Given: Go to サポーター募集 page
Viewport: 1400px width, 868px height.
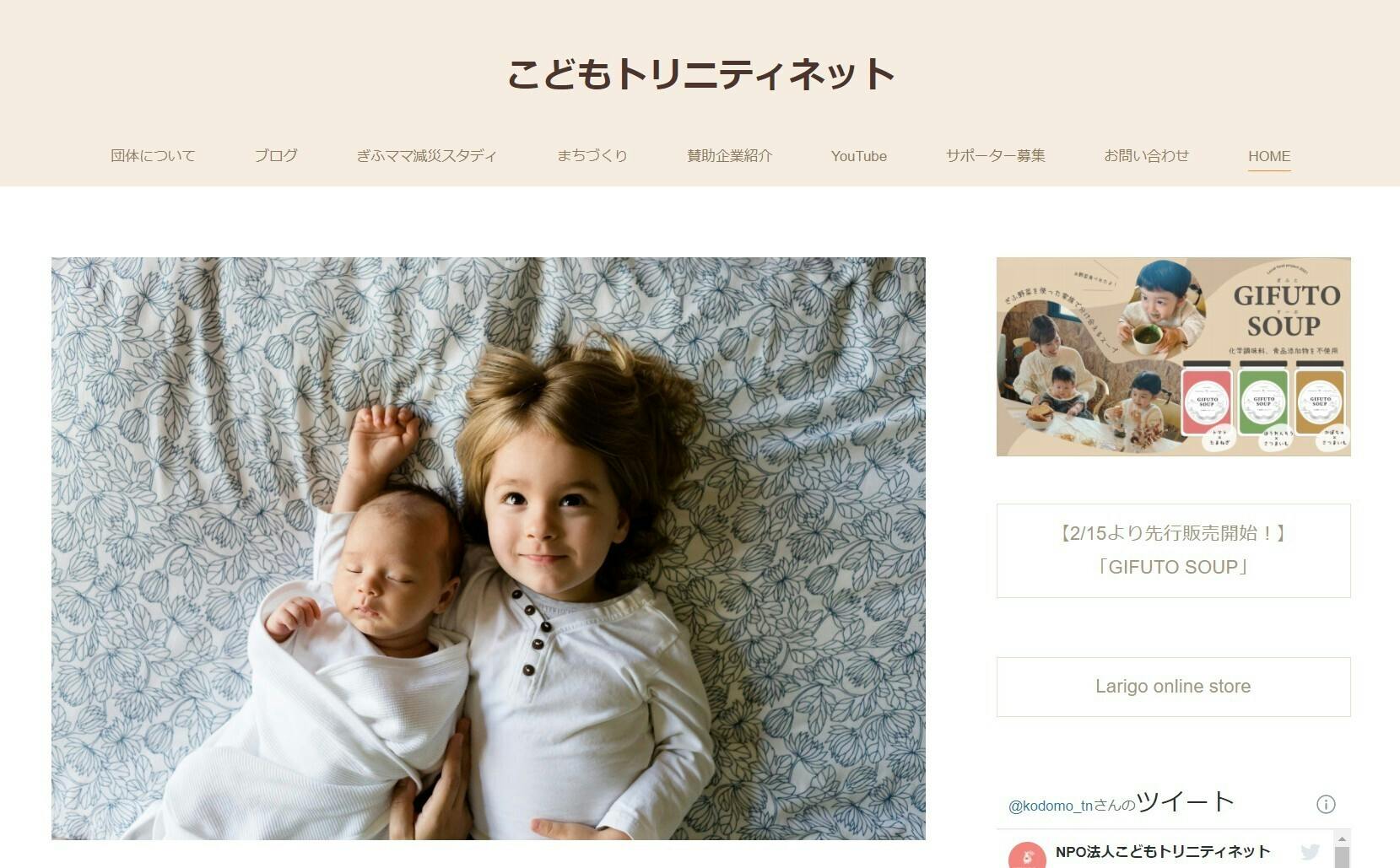Looking at the screenshot, I should (x=996, y=156).
